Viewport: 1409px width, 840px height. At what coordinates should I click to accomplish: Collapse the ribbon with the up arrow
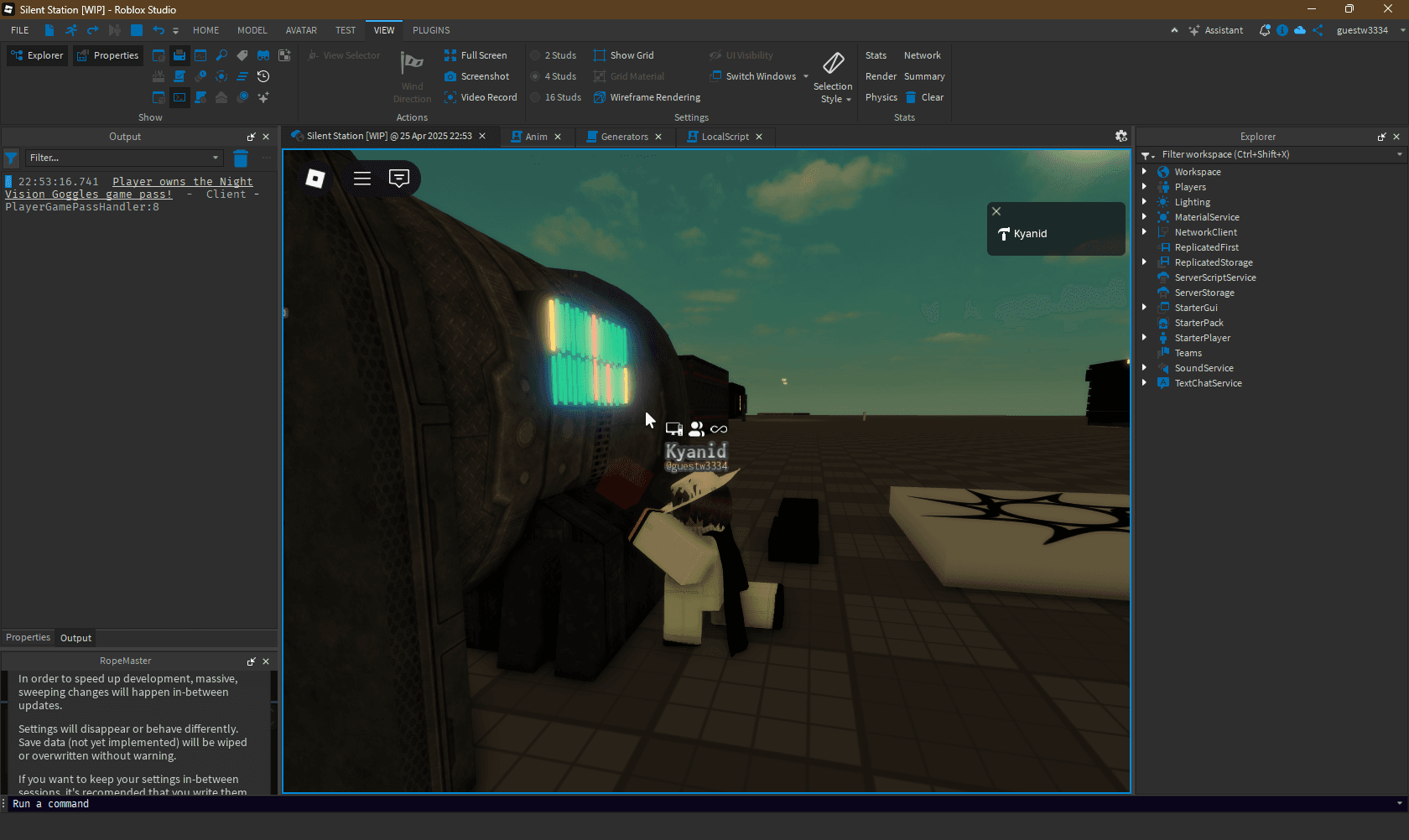point(1174,30)
